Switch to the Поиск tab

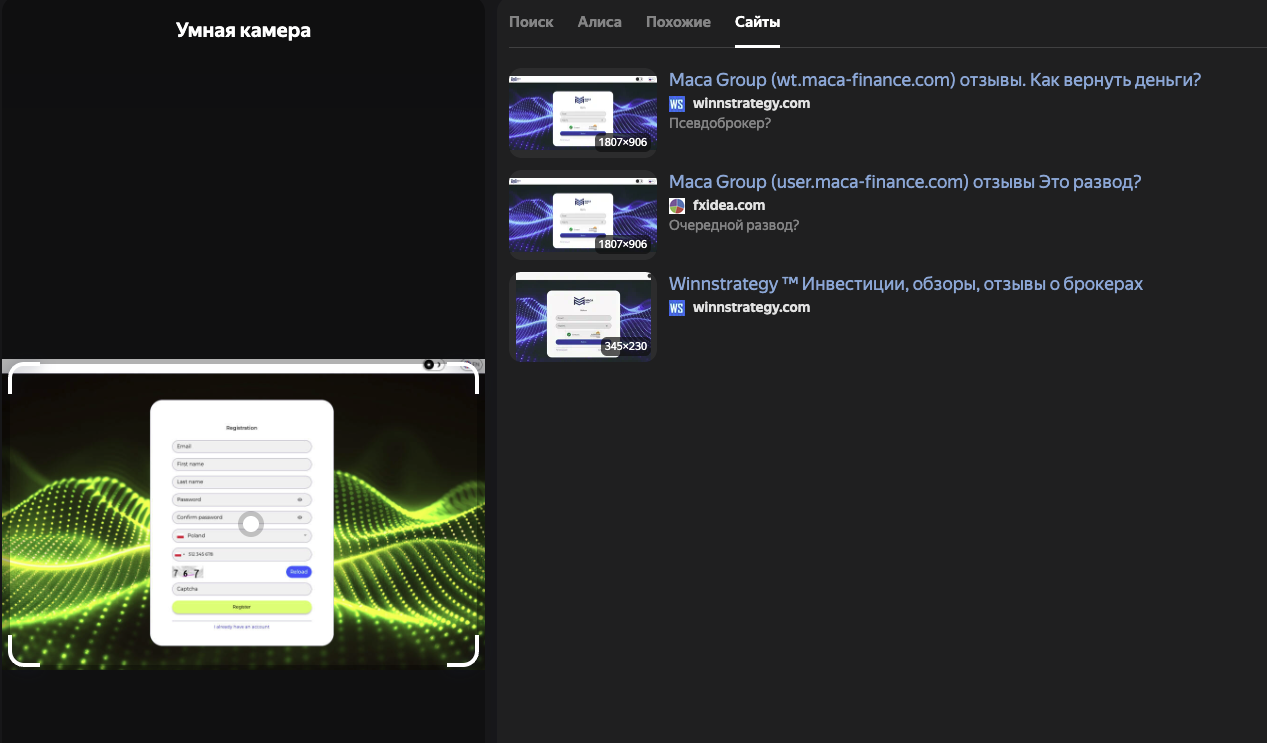pyautogui.click(x=531, y=22)
